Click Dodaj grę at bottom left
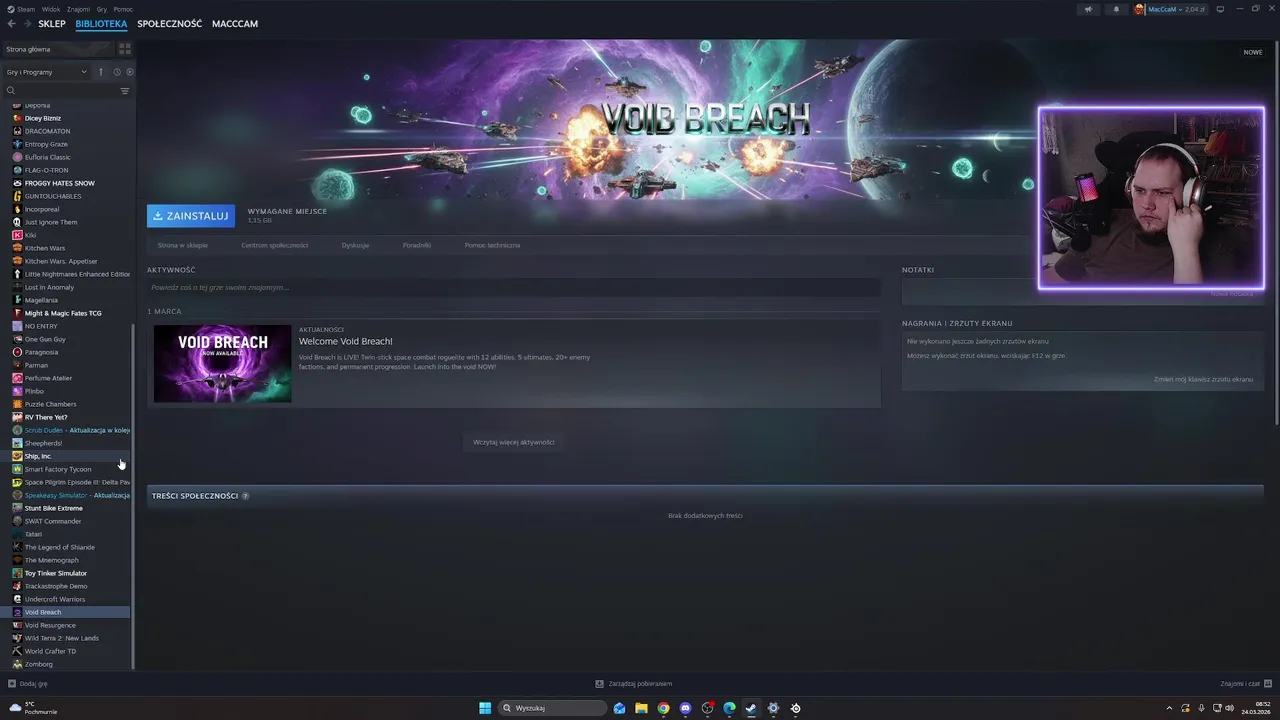Viewport: 1280px width, 720px height. point(28,684)
